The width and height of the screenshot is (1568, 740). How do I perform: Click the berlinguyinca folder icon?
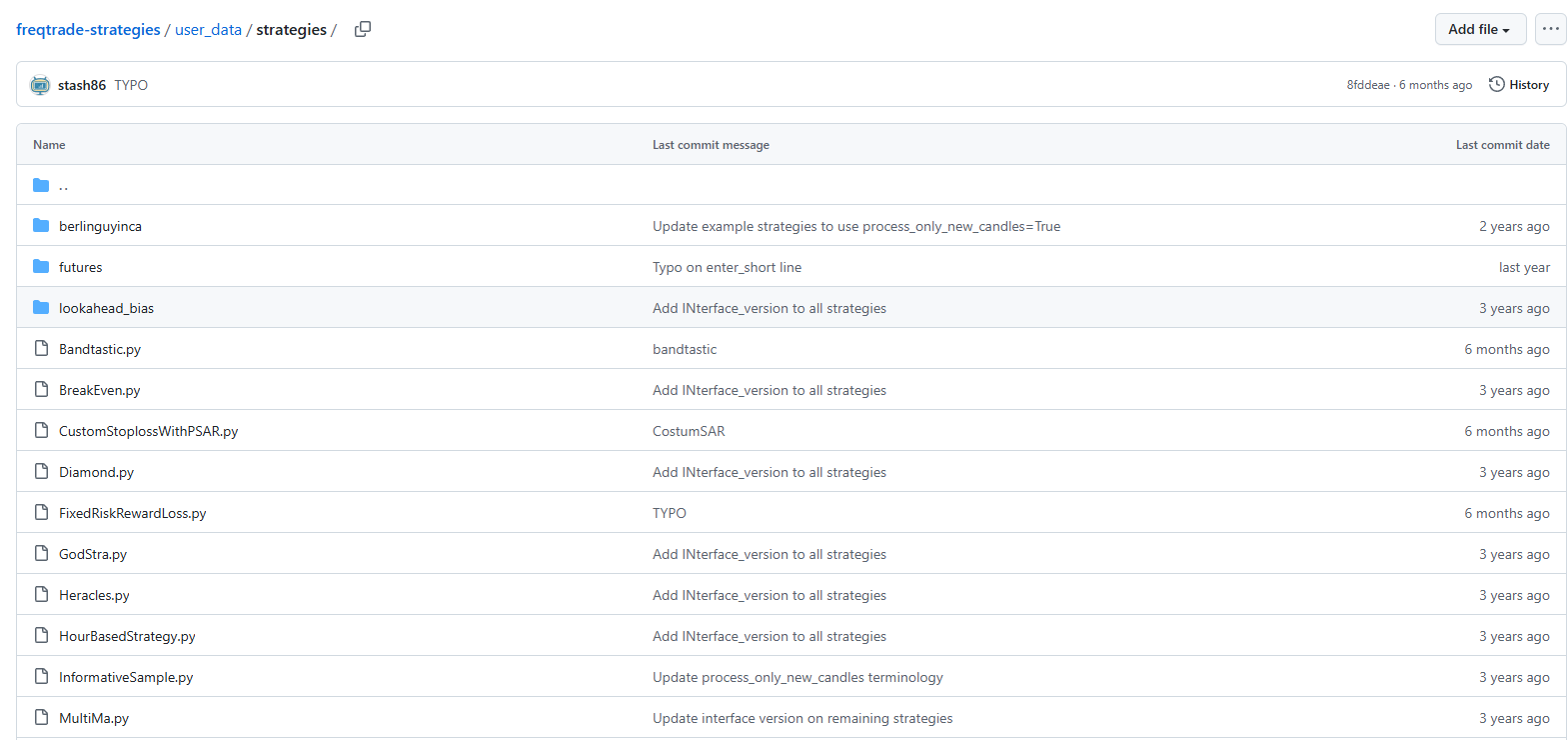[41, 226]
